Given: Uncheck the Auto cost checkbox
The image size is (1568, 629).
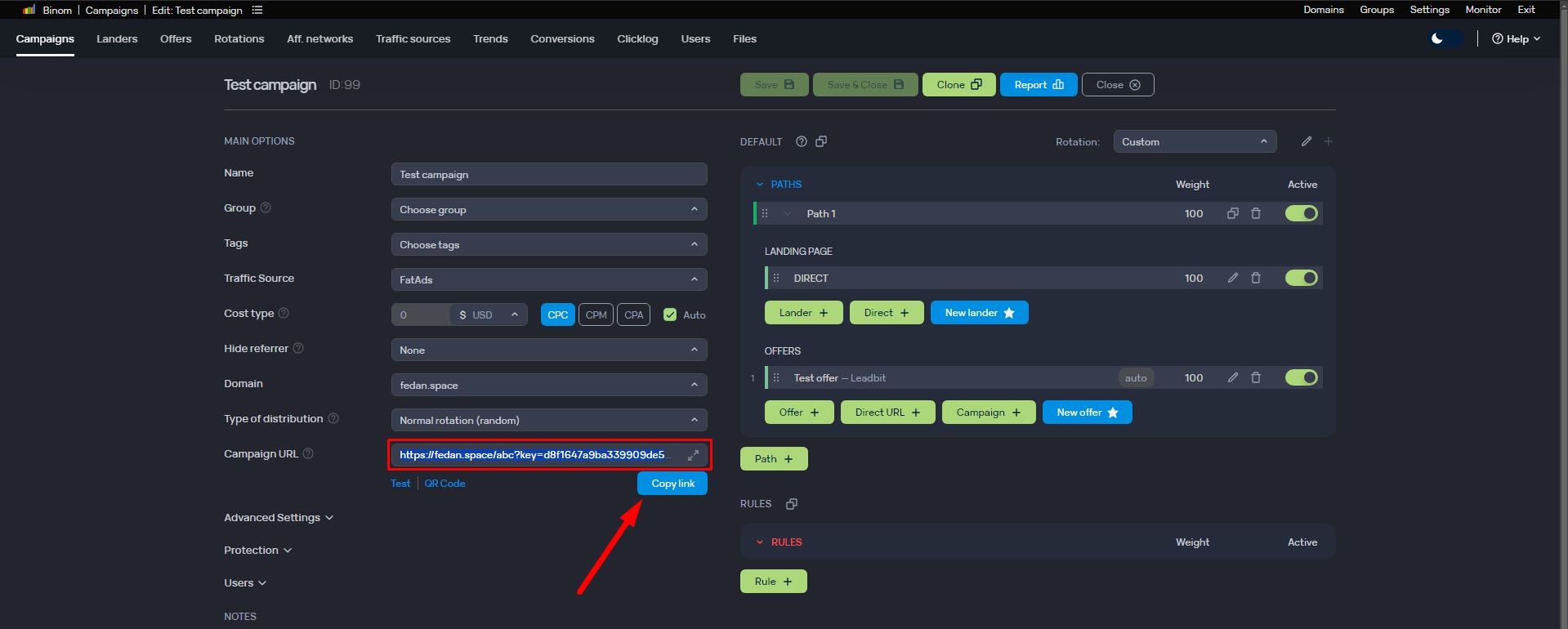Looking at the screenshot, I should click(x=670, y=314).
